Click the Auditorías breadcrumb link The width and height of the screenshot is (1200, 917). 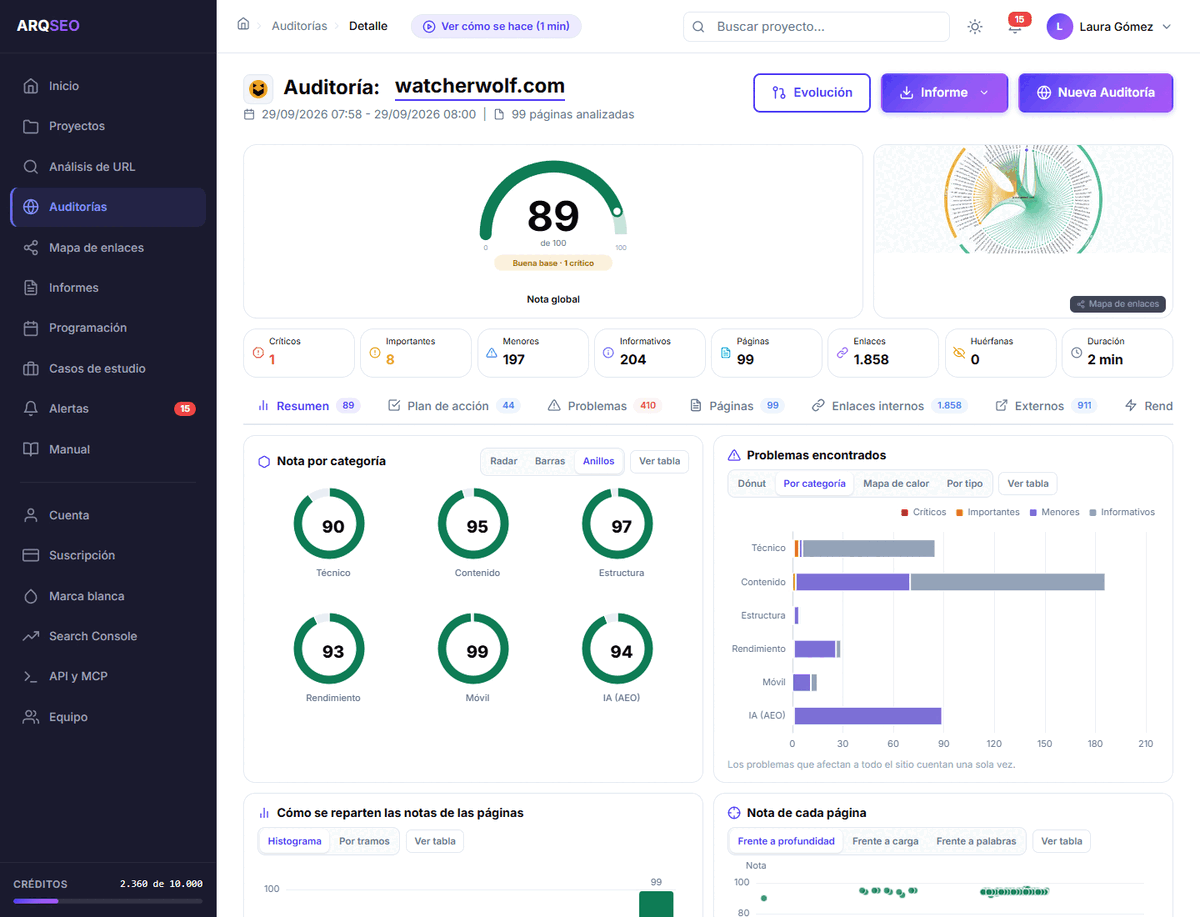click(299, 26)
